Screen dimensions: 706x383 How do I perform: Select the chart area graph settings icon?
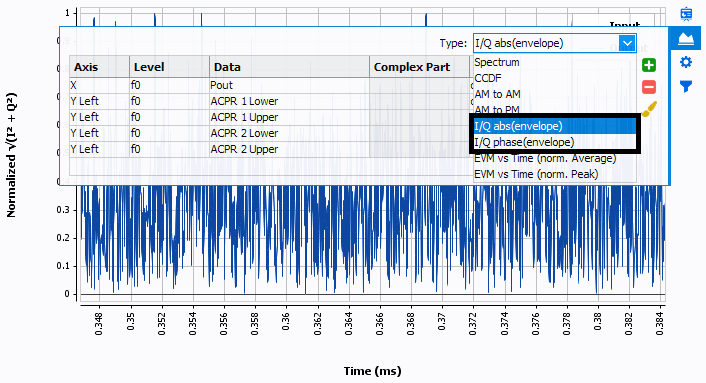pyautogui.click(x=686, y=38)
